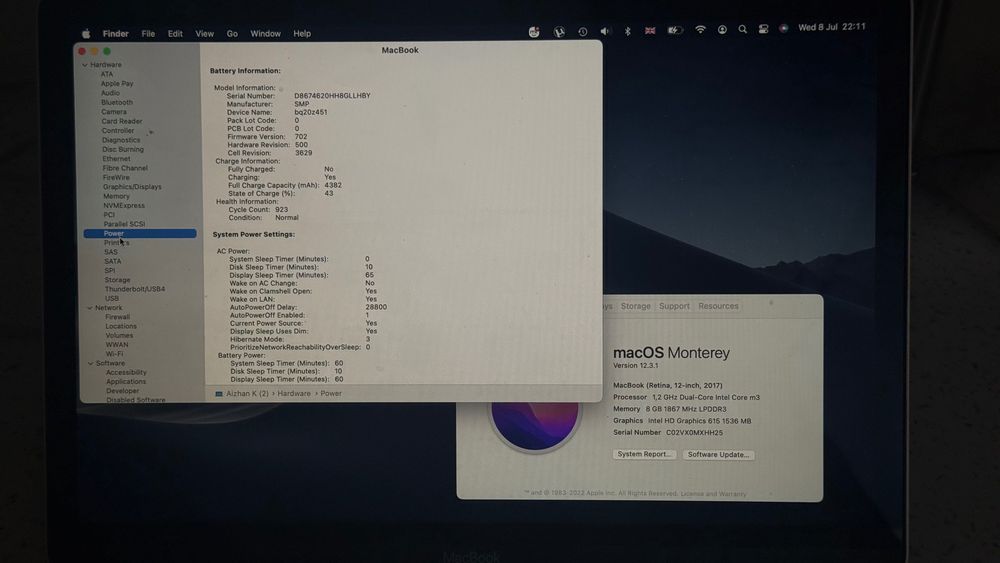Select Fibre Channel in the sidebar
The width and height of the screenshot is (1000, 563).
[125, 168]
